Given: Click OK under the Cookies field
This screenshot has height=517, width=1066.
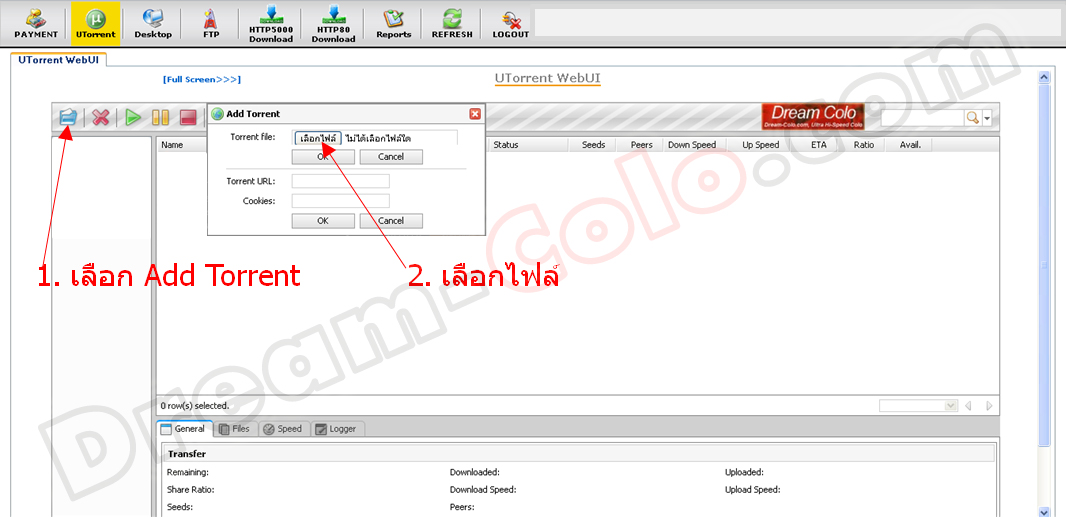Looking at the screenshot, I should (x=323, y=220).
